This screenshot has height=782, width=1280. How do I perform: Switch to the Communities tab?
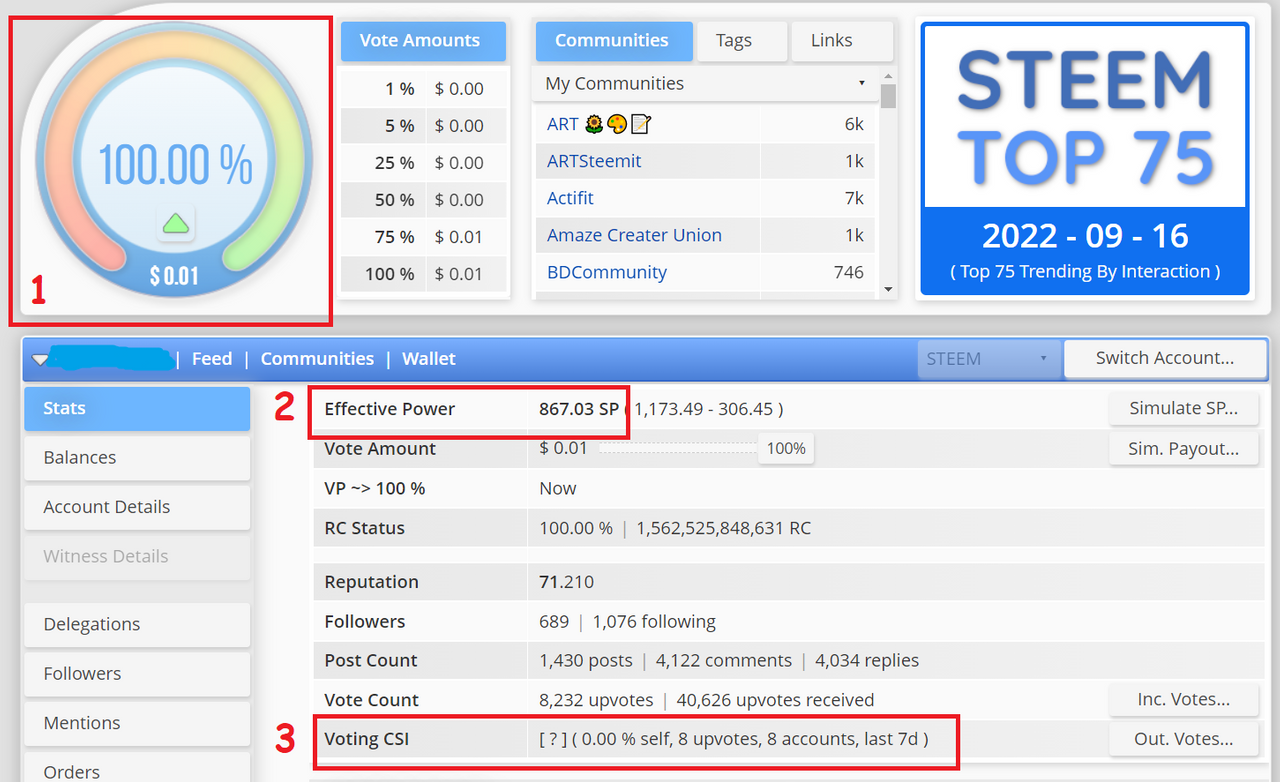[x=612, y=41]
